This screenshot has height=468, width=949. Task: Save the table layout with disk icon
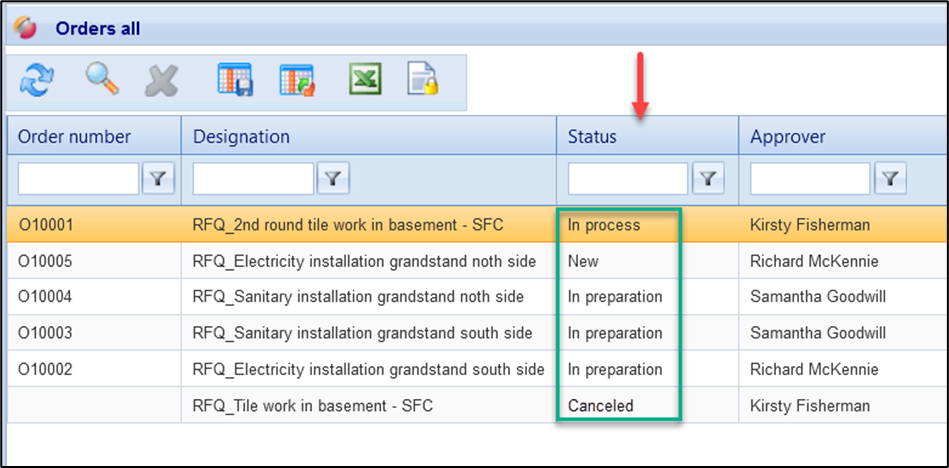point(235,80)
